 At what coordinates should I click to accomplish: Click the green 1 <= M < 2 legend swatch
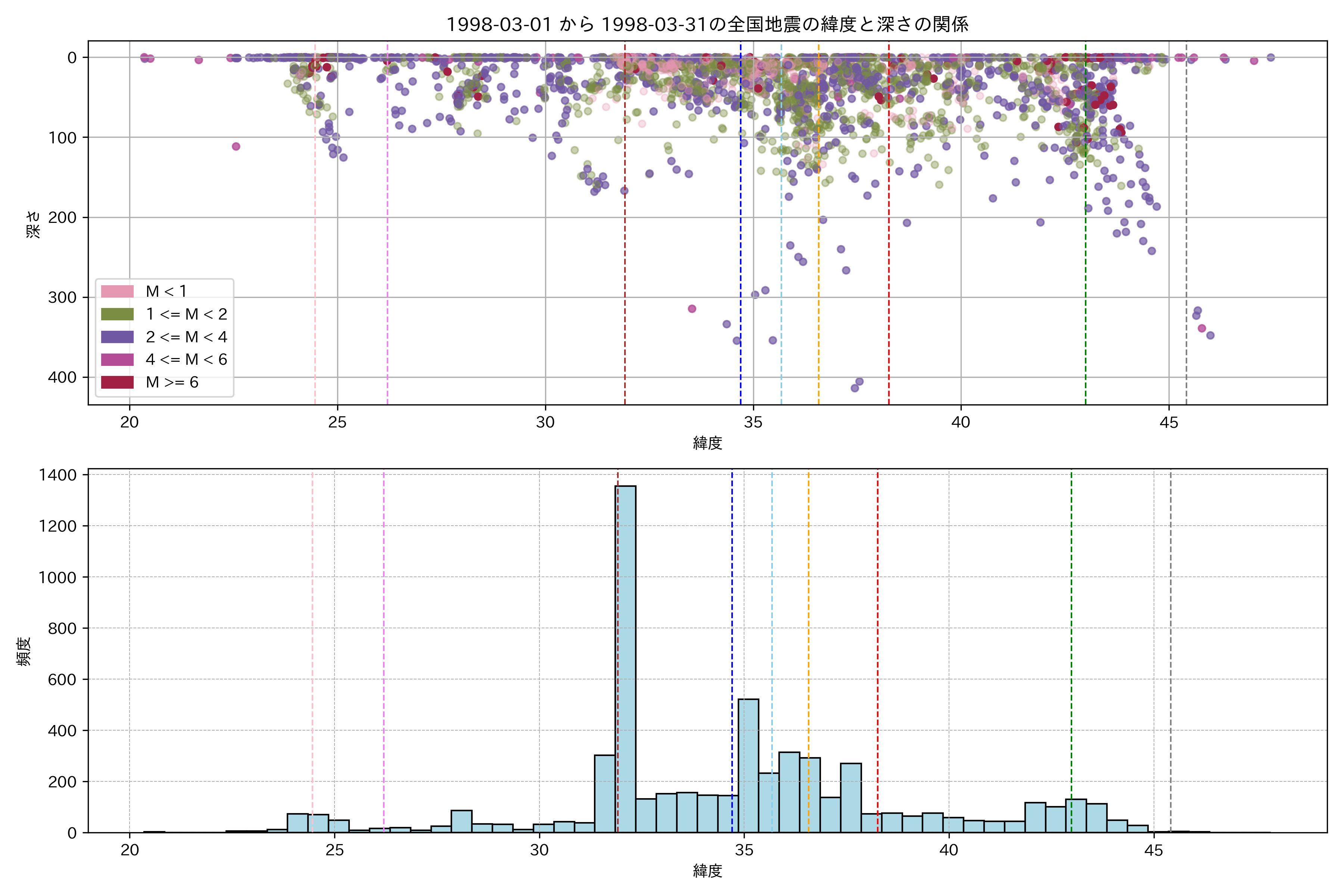point(117,314)
